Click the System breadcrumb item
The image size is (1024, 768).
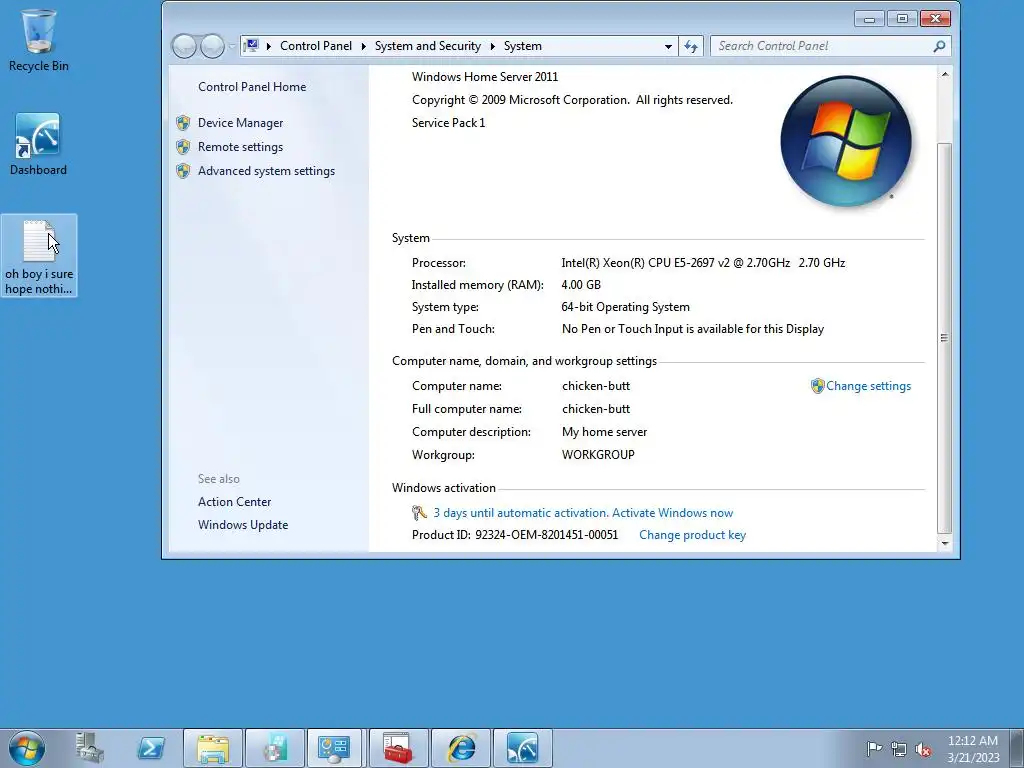tap(522, 46)
